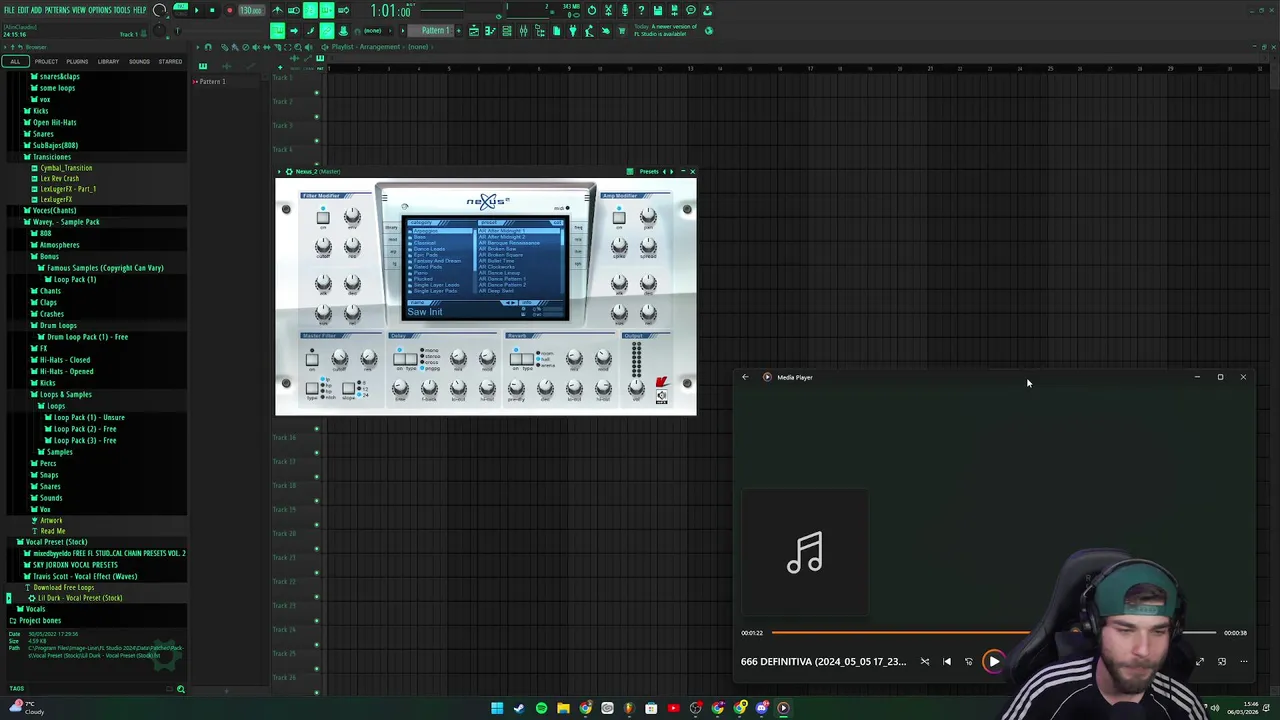The height and width of the screenshot is (720, 1280).
Task: Click the browser search magnifier icon
Action: (x=181, y=689)
